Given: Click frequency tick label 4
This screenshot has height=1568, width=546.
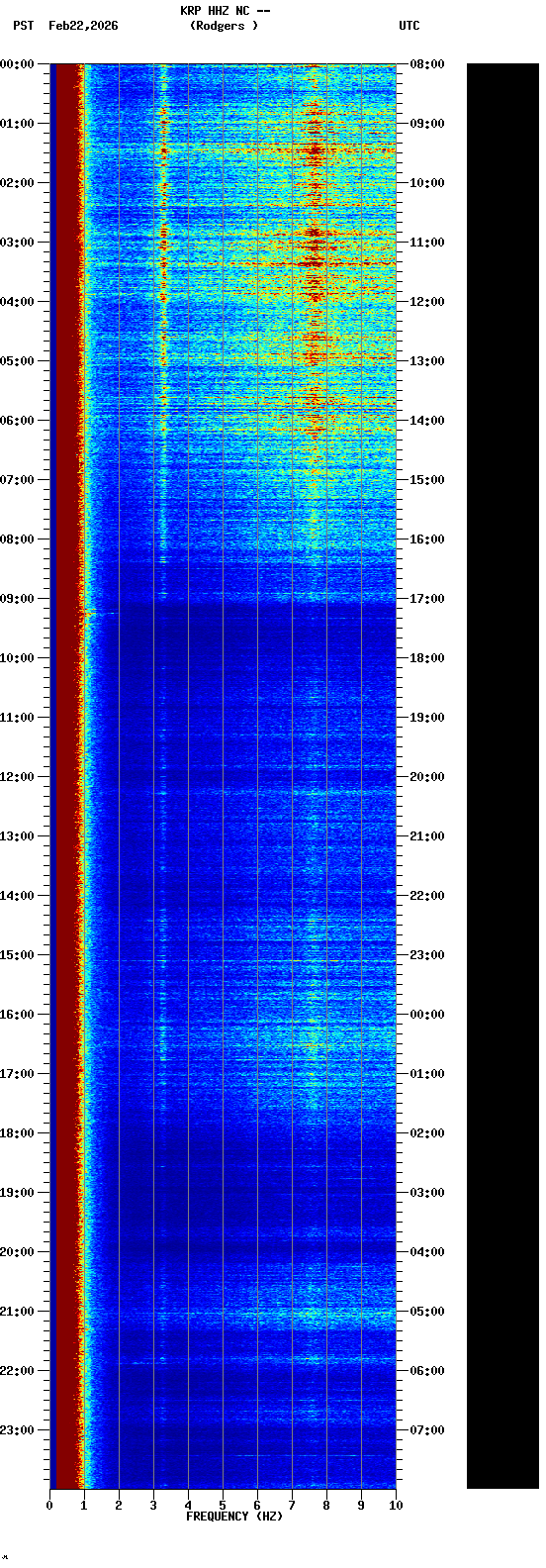Looking at the screenshot, I should point(188,1506).
